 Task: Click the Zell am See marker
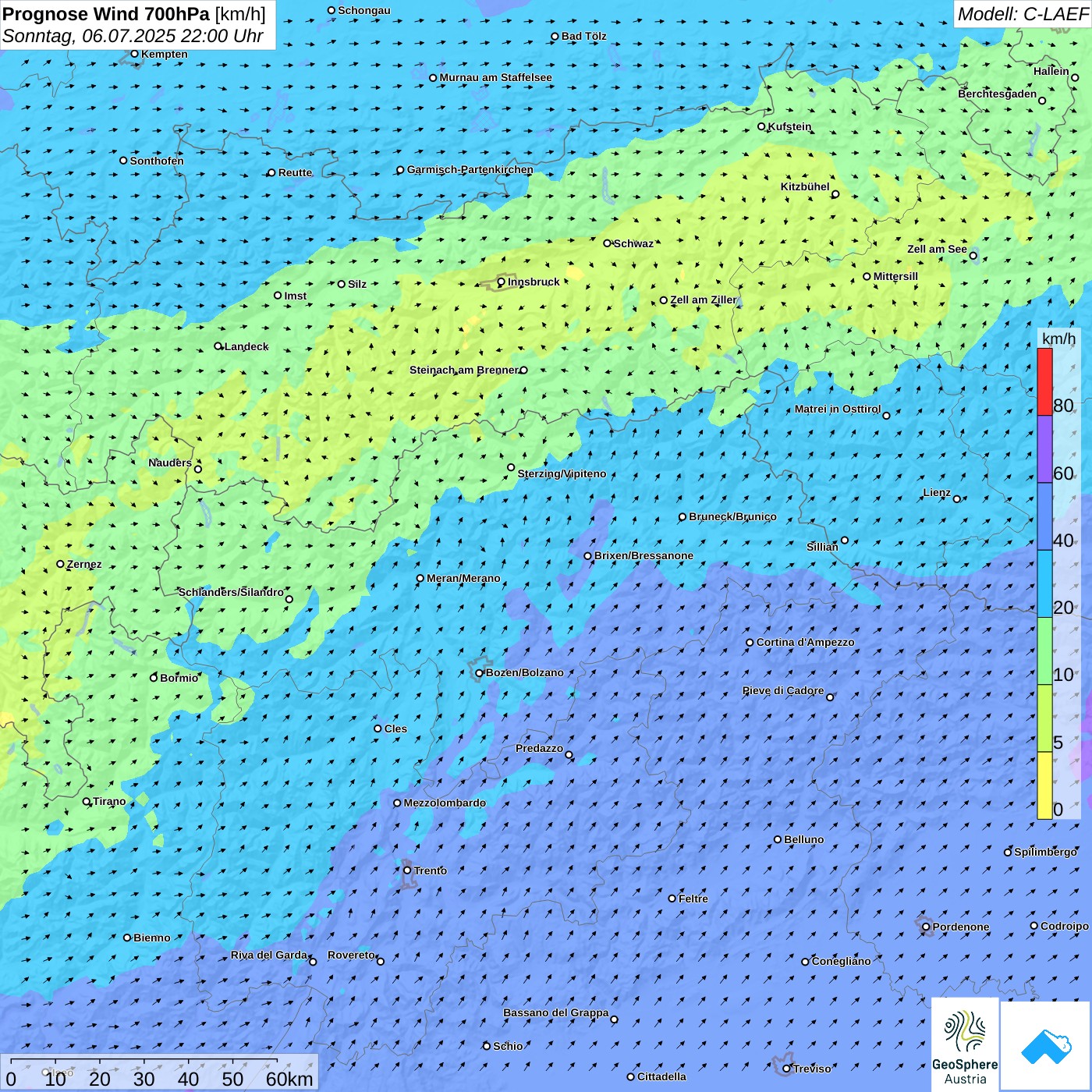click(973, 255)
